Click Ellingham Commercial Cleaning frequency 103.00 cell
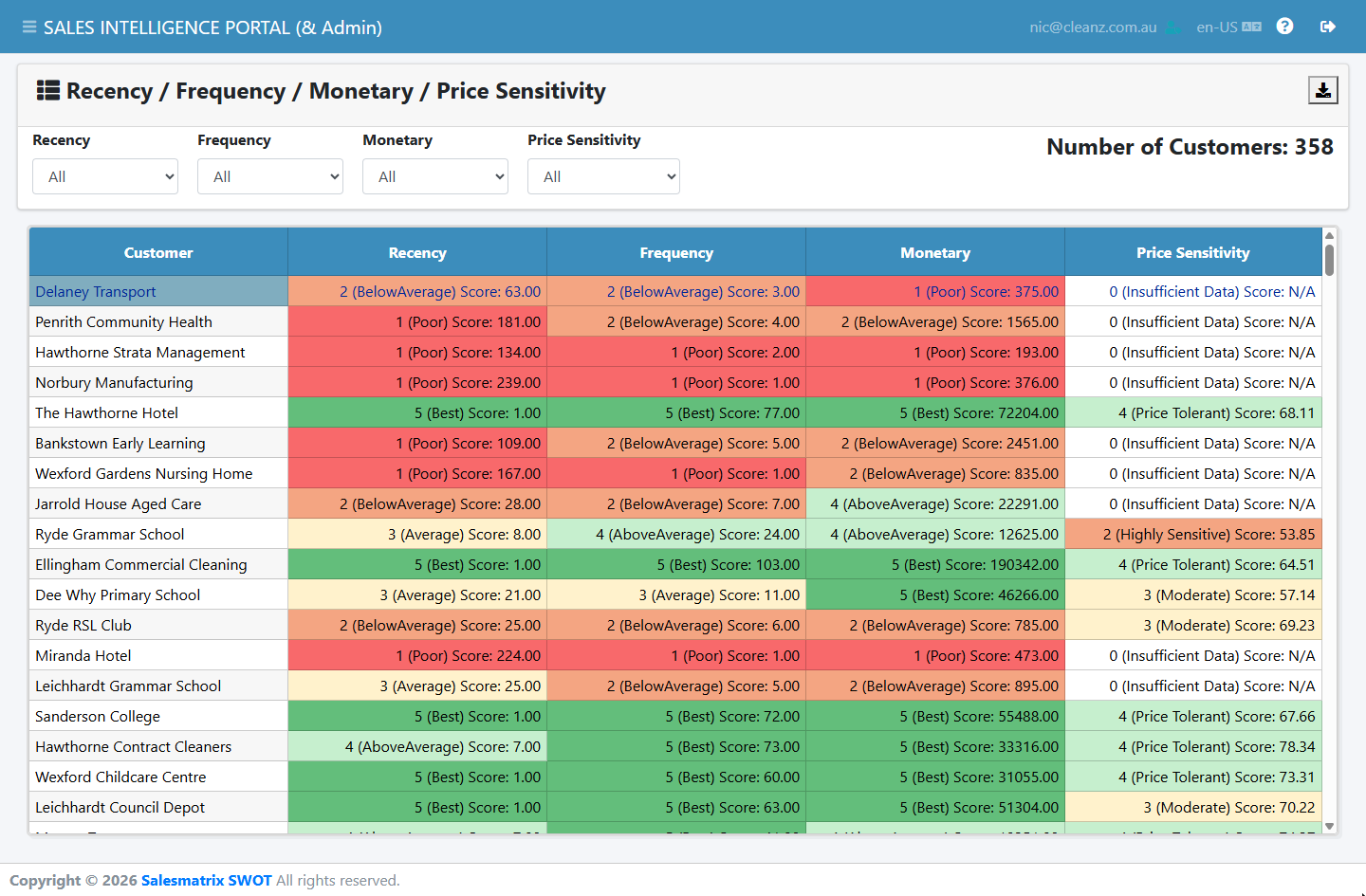This screenshot has width=1366, height=896. coord(676,564)
